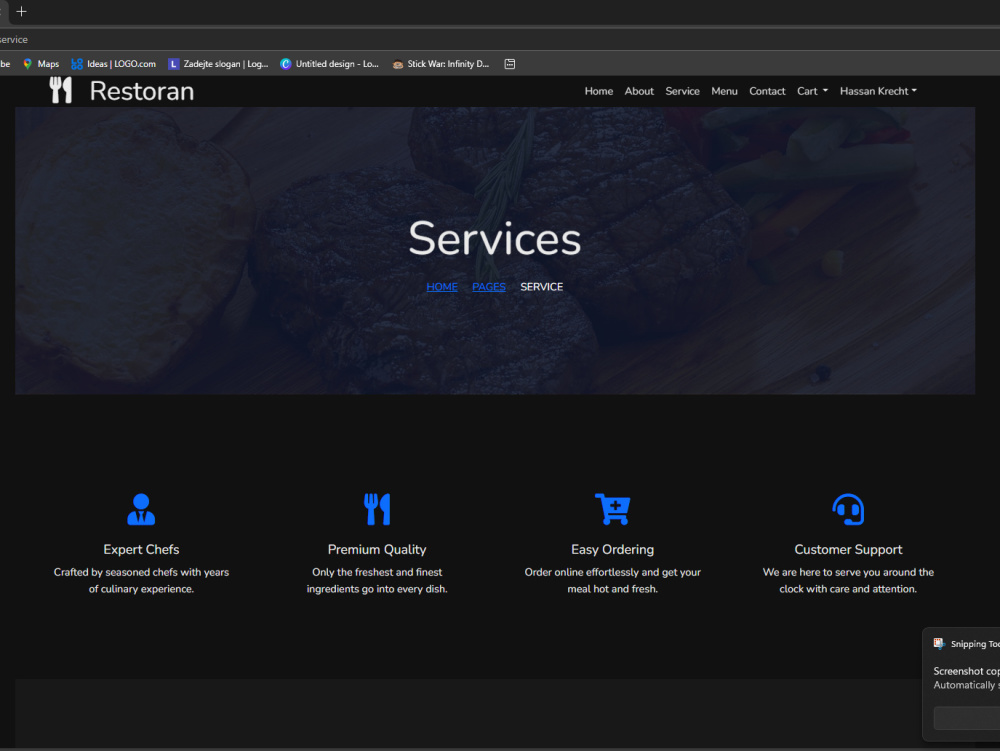This screenshot has width=1000, height=751.
Task: Click the Restoran fork and knife logo icon
Action: pyautogui.click(x=61, y=91)
